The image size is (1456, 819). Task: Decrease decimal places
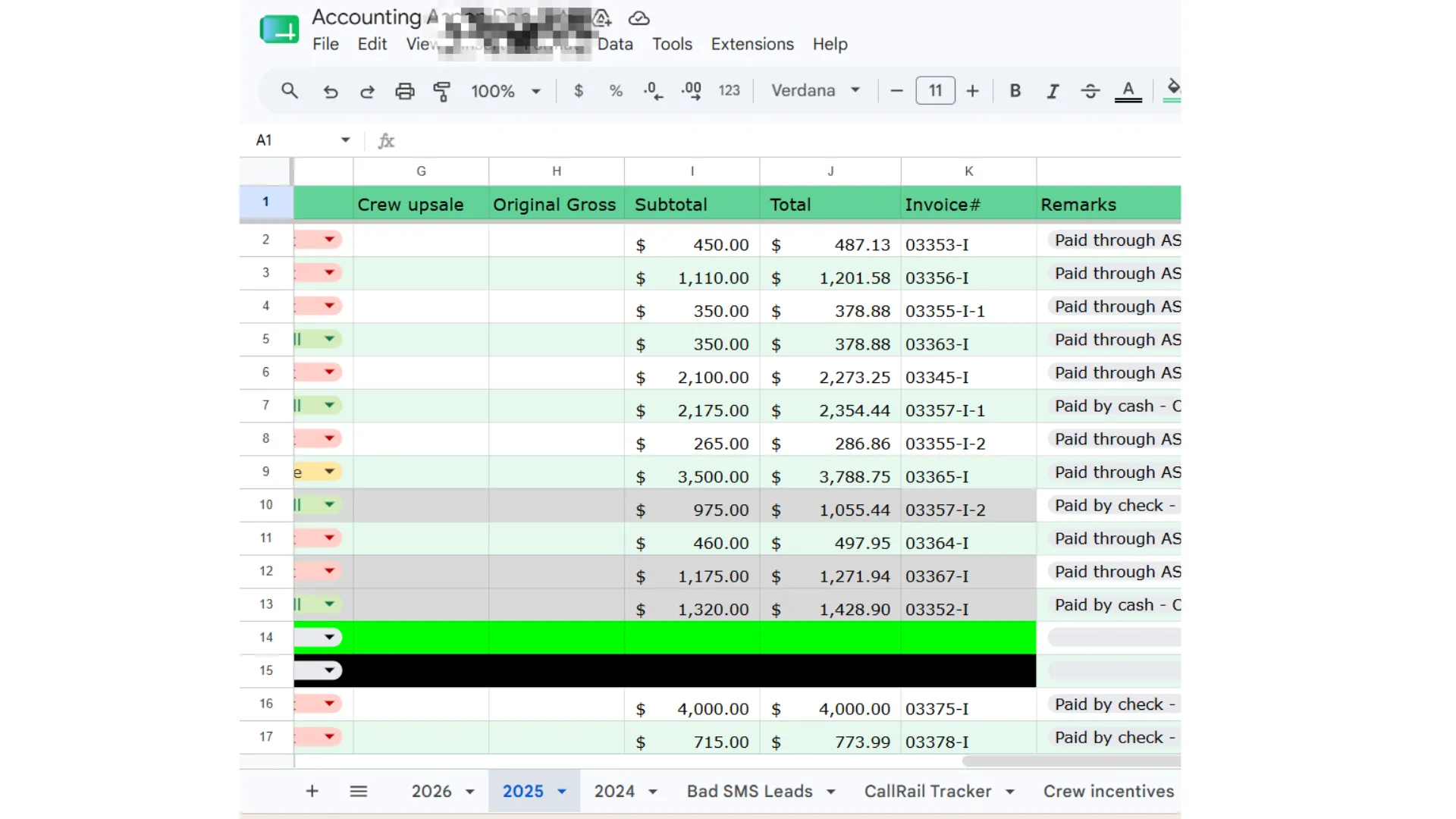point(653,91)
